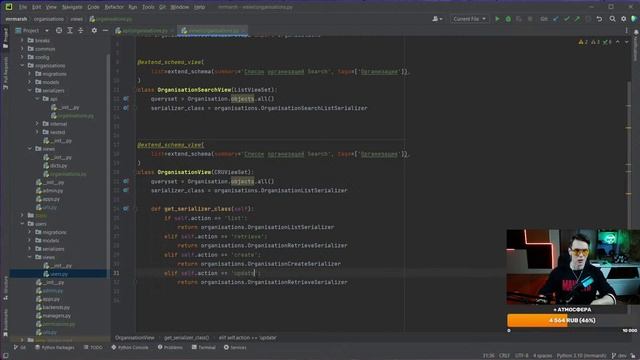Click gutter marker beside OrganisationSearchView queryset
The width and height of the screenshot is (640, 360).
(126, 99)
